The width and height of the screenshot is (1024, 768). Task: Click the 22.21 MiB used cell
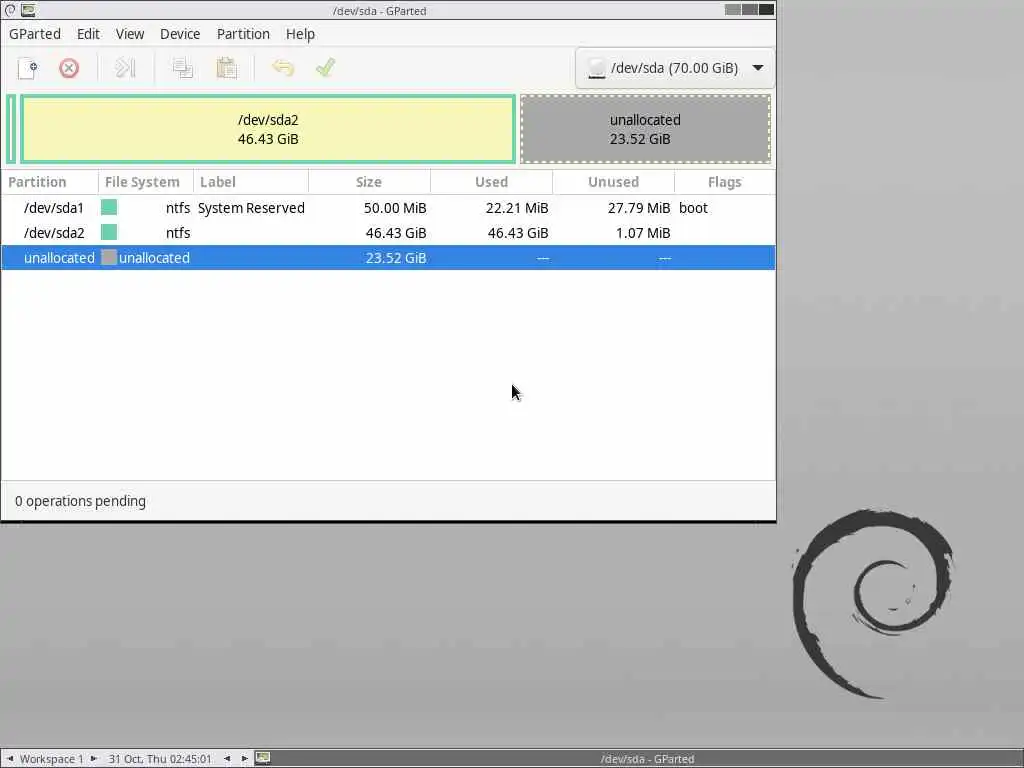coord(517,208)
